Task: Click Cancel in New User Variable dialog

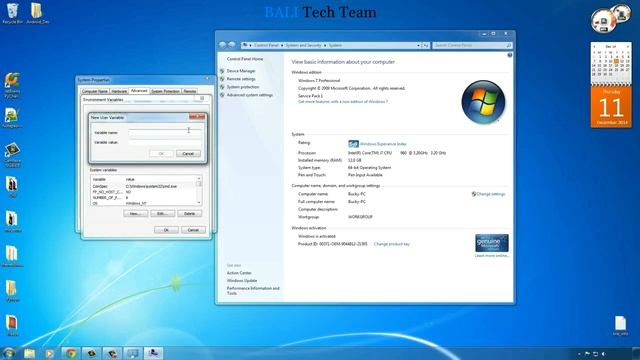Action: coord(188,153)
